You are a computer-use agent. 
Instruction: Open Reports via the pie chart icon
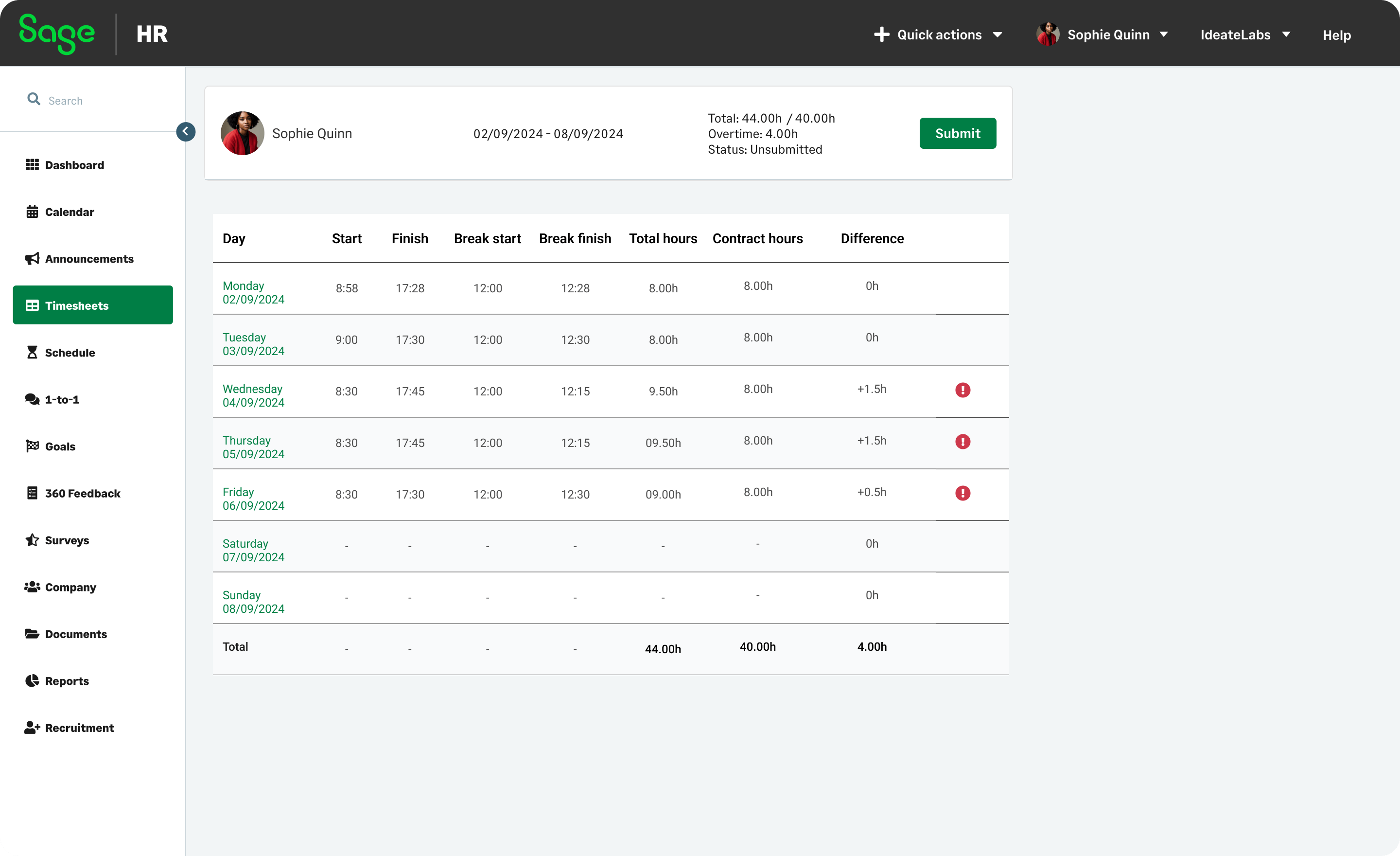[x=33, y=680]
